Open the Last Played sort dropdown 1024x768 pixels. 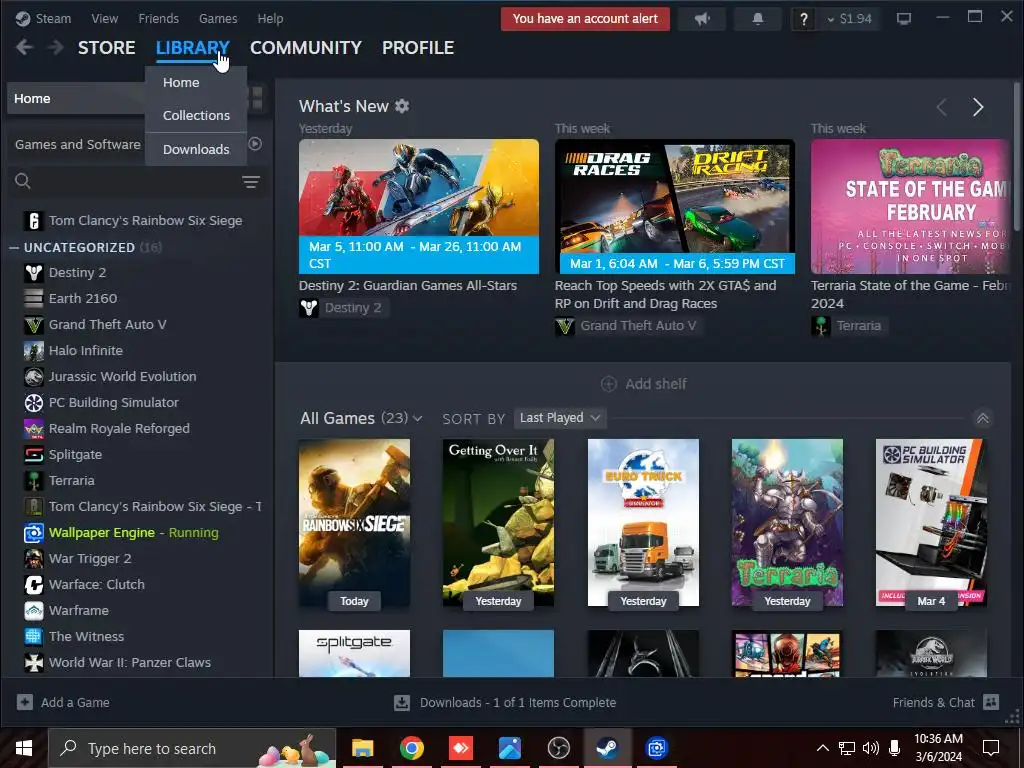tap(560, 418)
